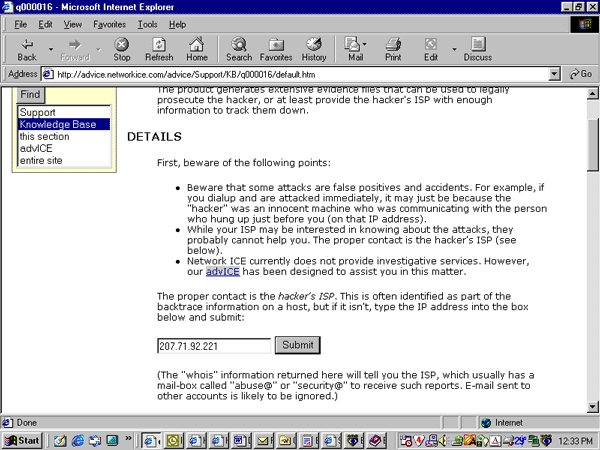Viewport: 600px width, 450px height.
Task: Click the IP address input field
Action: pyautogui.click(x=214, y=345)
